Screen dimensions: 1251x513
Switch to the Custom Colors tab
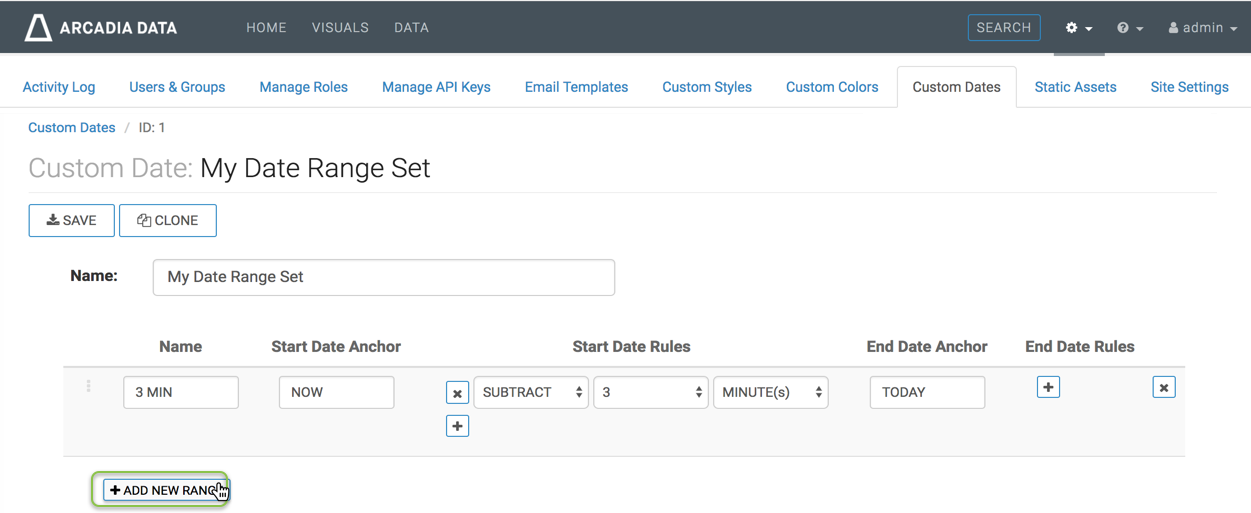pos(831,87)
